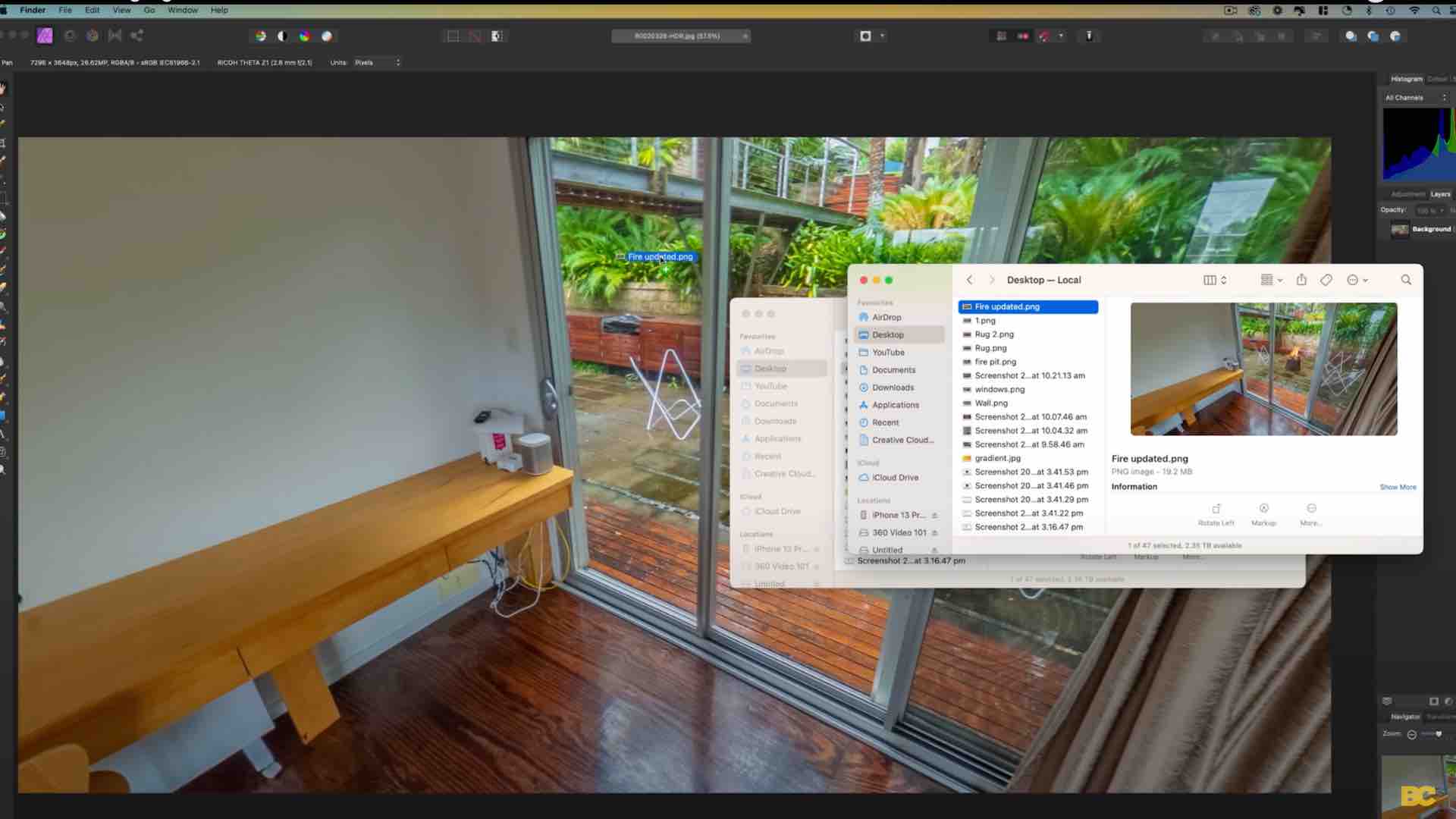
Task: Open the Window menu in menu bar
Action: [x=182, y=10]
